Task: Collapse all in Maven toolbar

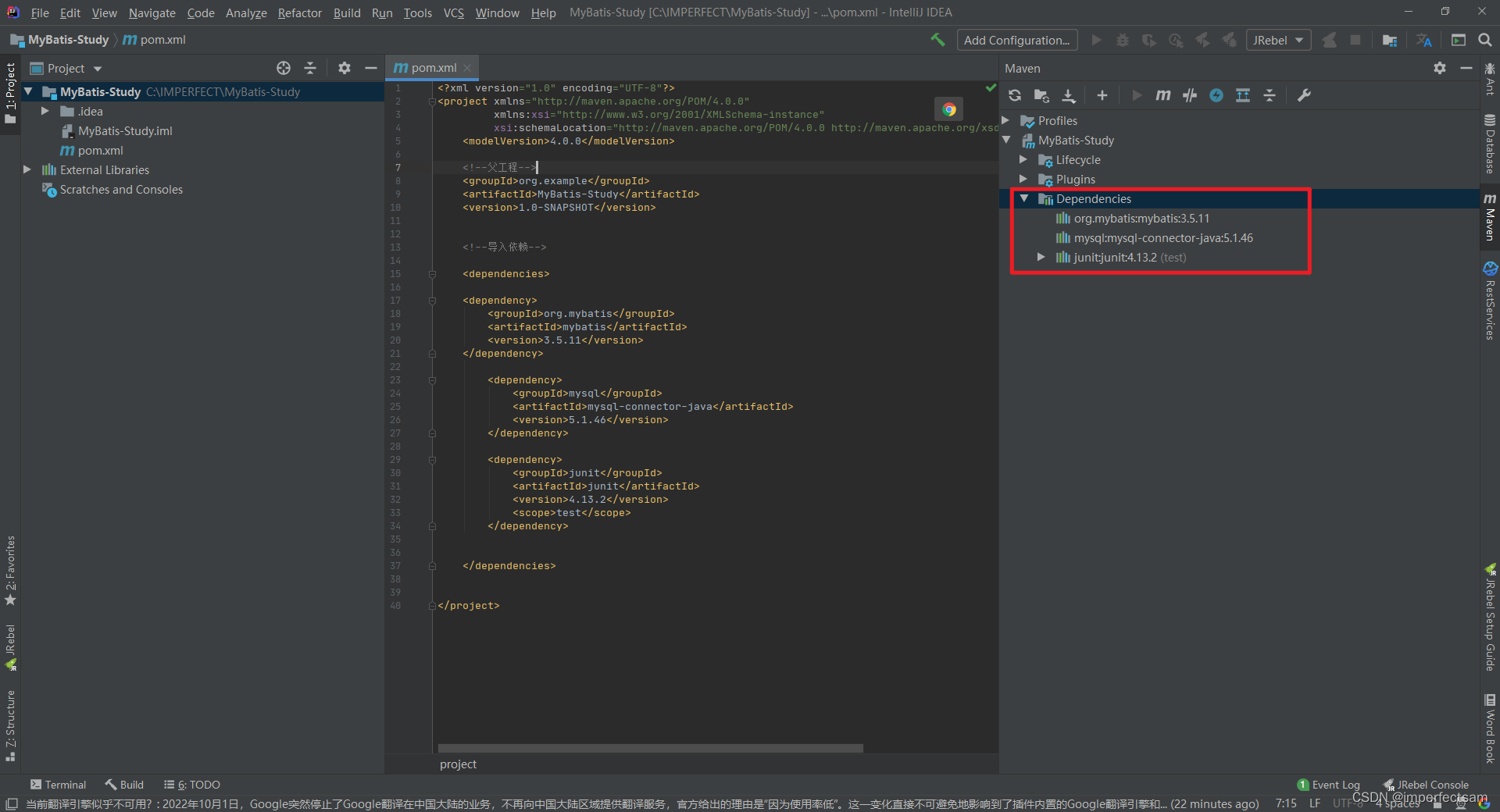Action: pos(1270,95)
